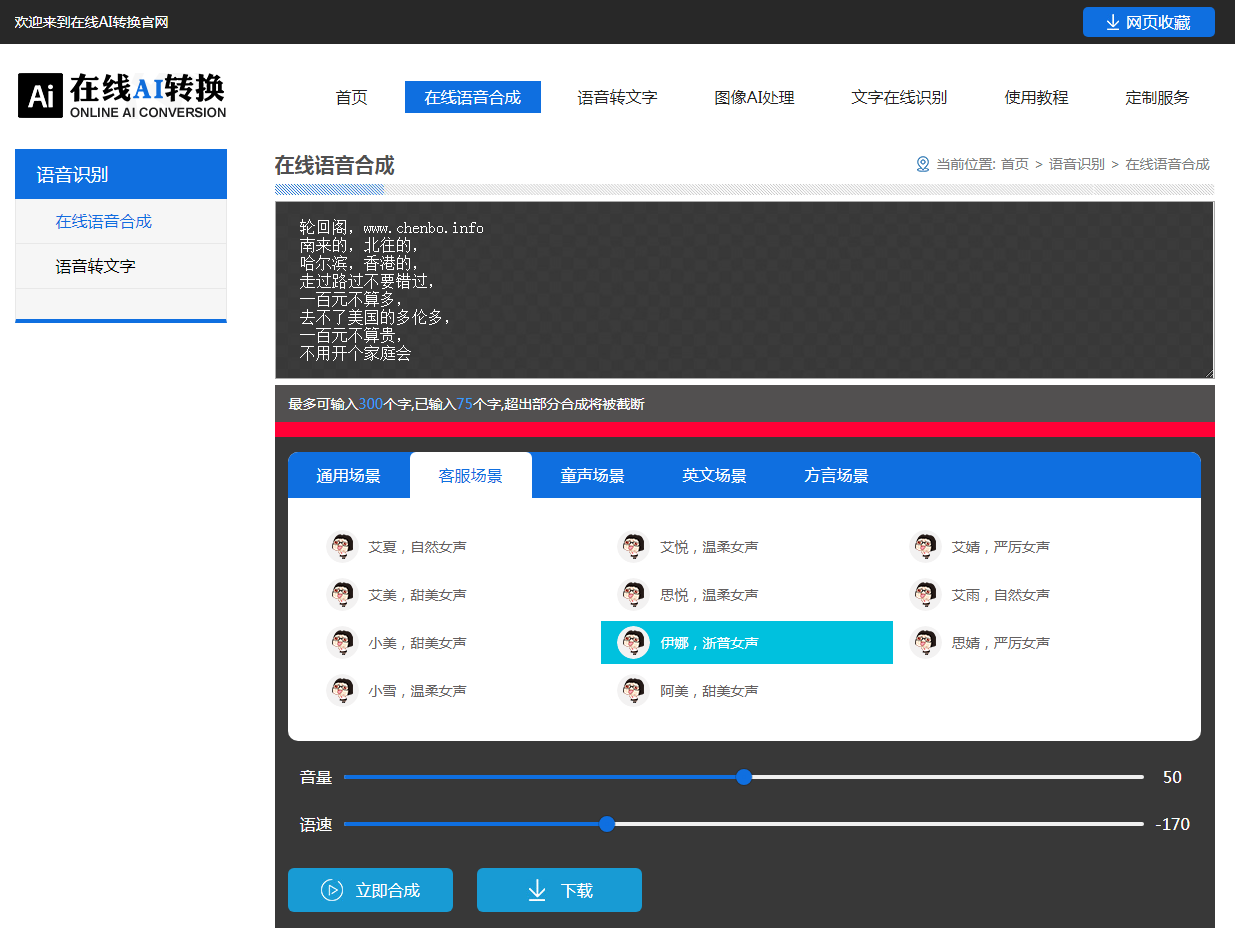This screenshot has width=1235, height=928.
Task: Click the avatar icon beside 艾婧
Action: [925, 547]
